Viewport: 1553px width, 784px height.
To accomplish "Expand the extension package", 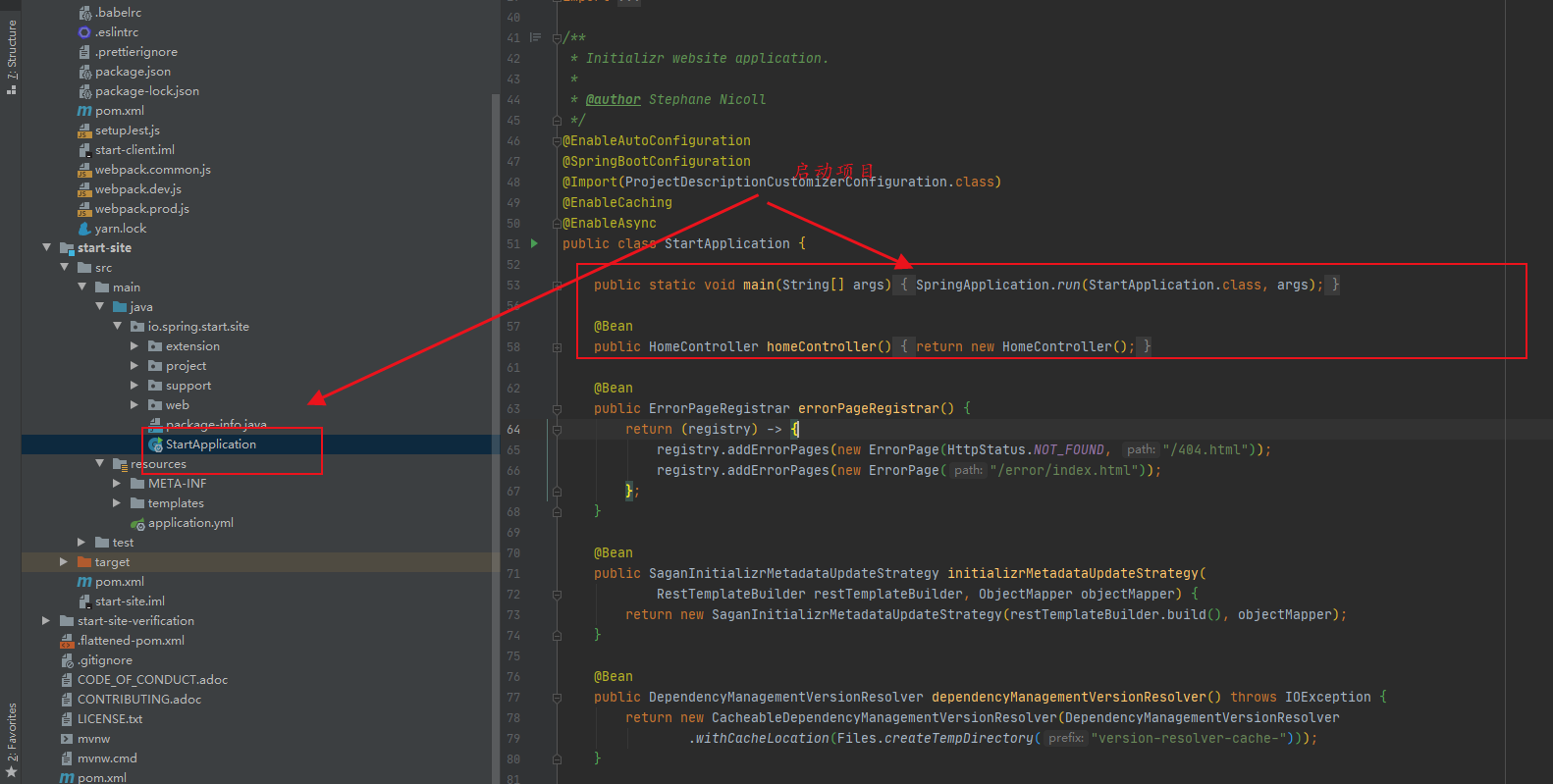I will tap(134, 345).
